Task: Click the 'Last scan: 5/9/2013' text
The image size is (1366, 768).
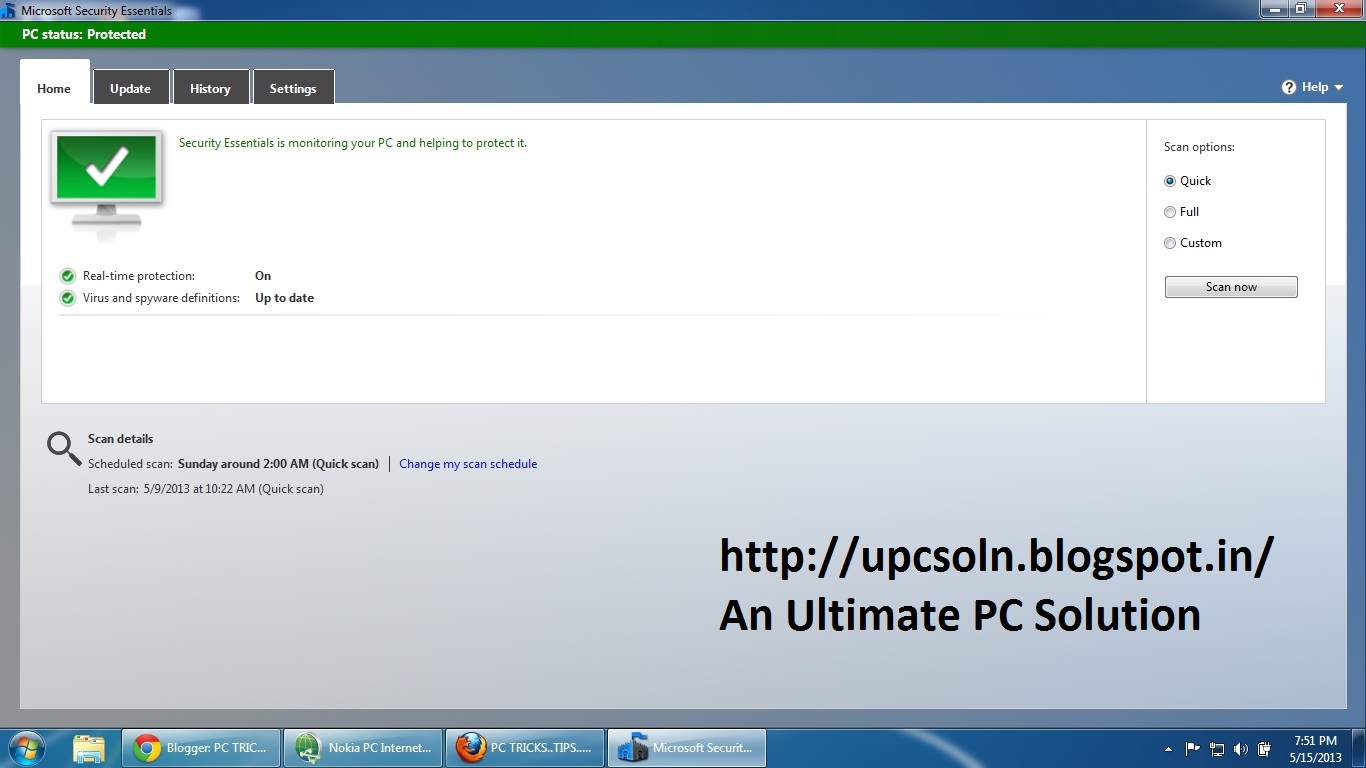Action: (x=206, y=489)
